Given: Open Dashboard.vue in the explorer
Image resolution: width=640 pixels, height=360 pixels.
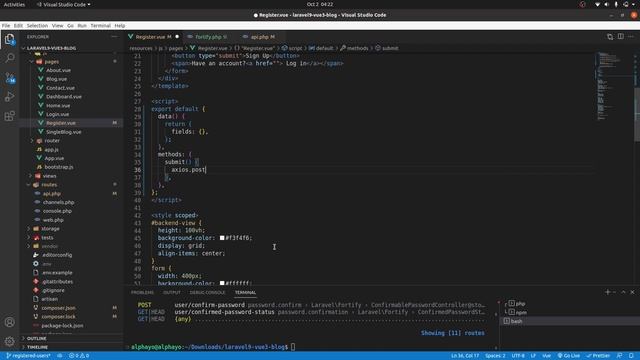Looking at the screenshot, I should coord(64,97).
